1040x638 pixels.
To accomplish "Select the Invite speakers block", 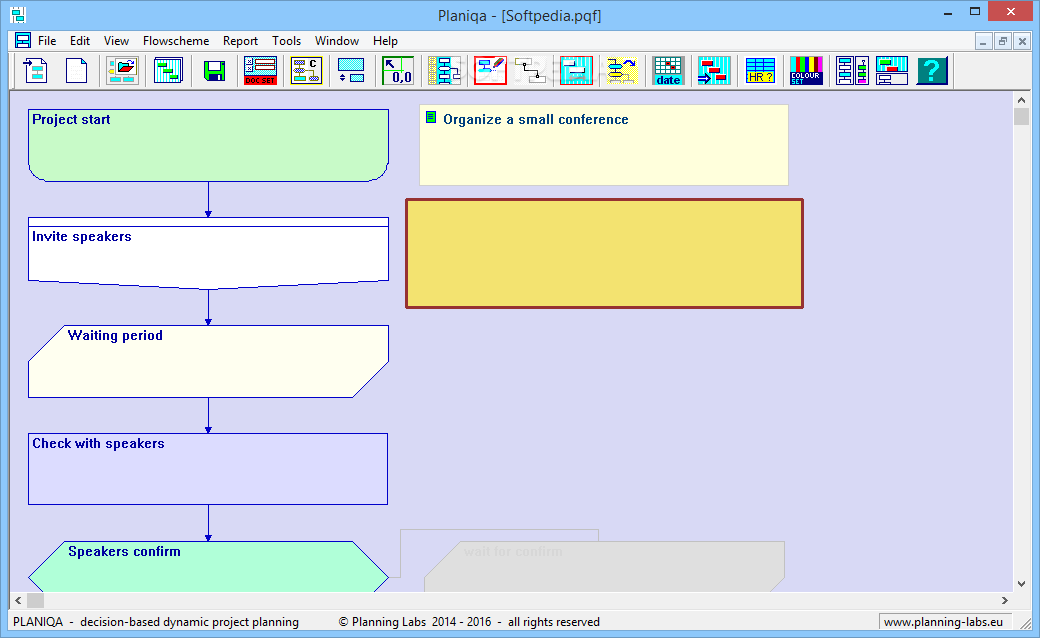I will [x=208, y=253].
